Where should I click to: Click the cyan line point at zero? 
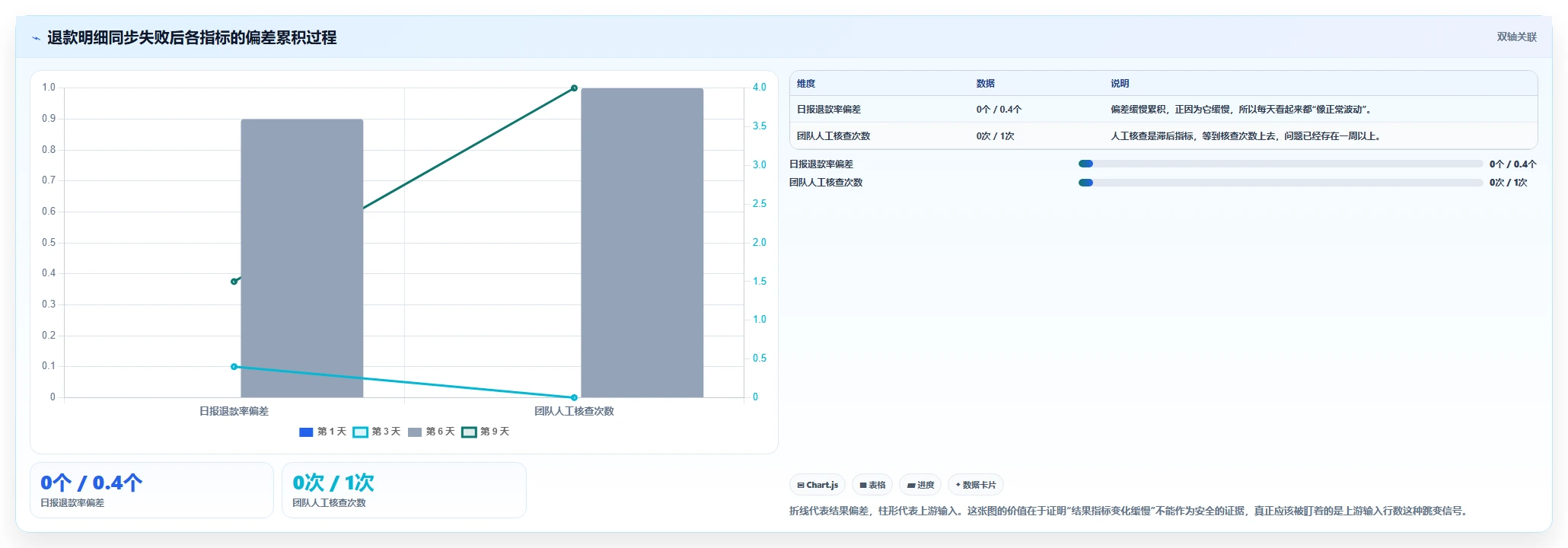pos(574,397)
